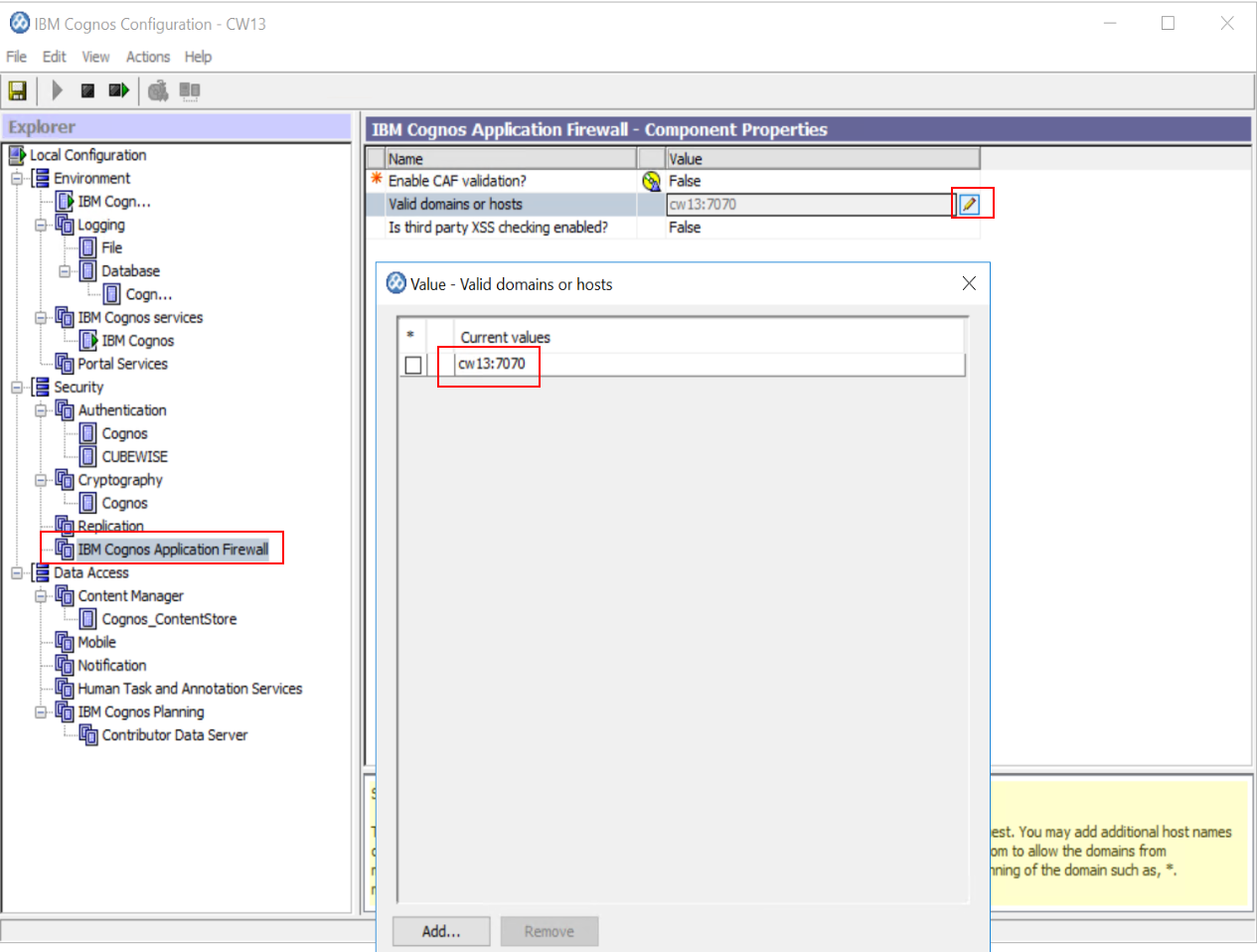Check the box next to cw13:7070

click(x=413, y=365)
